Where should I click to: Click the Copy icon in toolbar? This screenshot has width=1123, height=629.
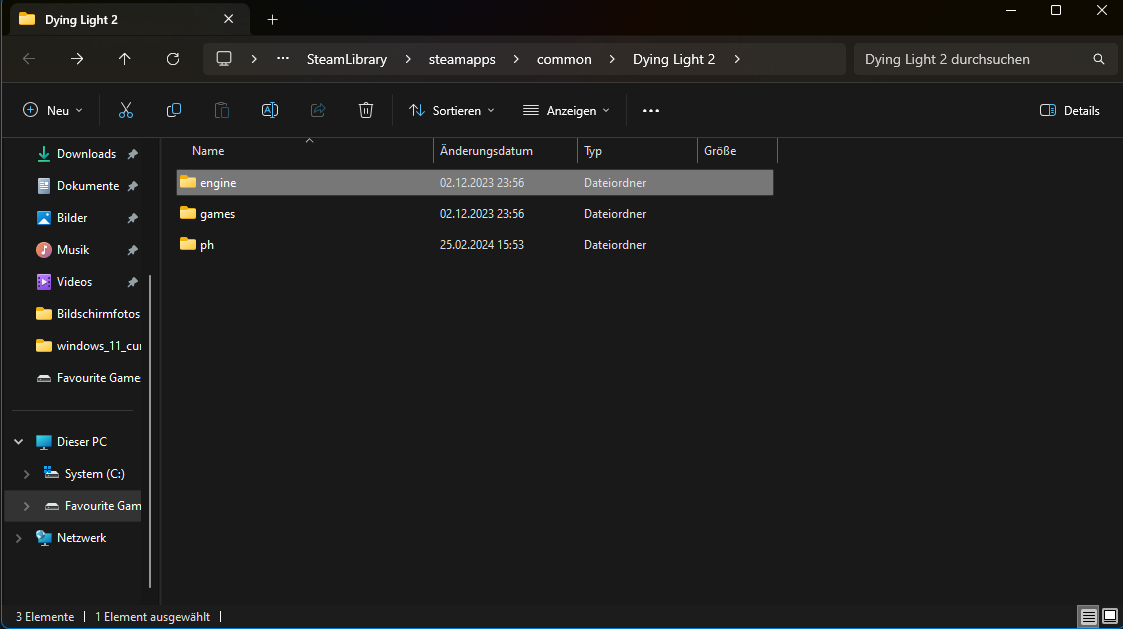(174, 110)
